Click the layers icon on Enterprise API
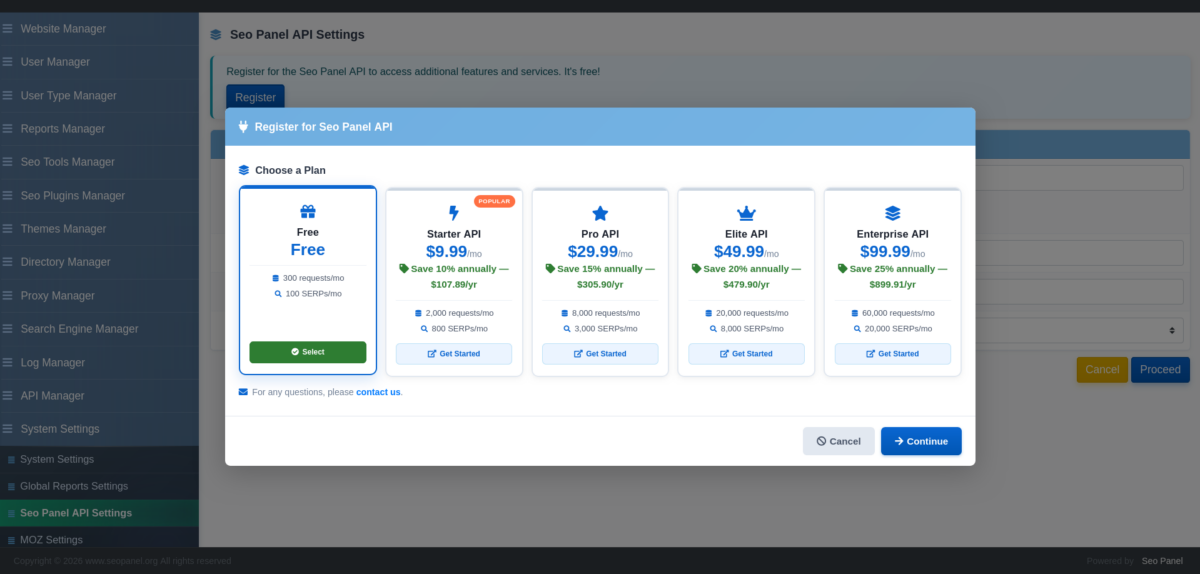1200x574 pixels. [x=893, y=213]
